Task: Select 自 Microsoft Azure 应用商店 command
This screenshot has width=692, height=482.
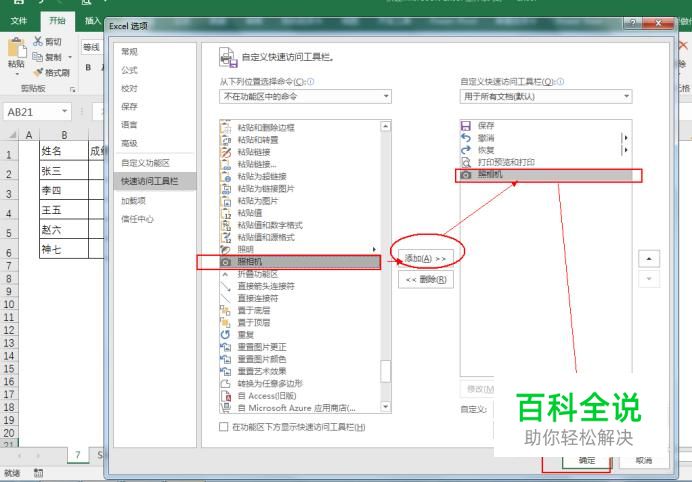Action: (300, 408)
